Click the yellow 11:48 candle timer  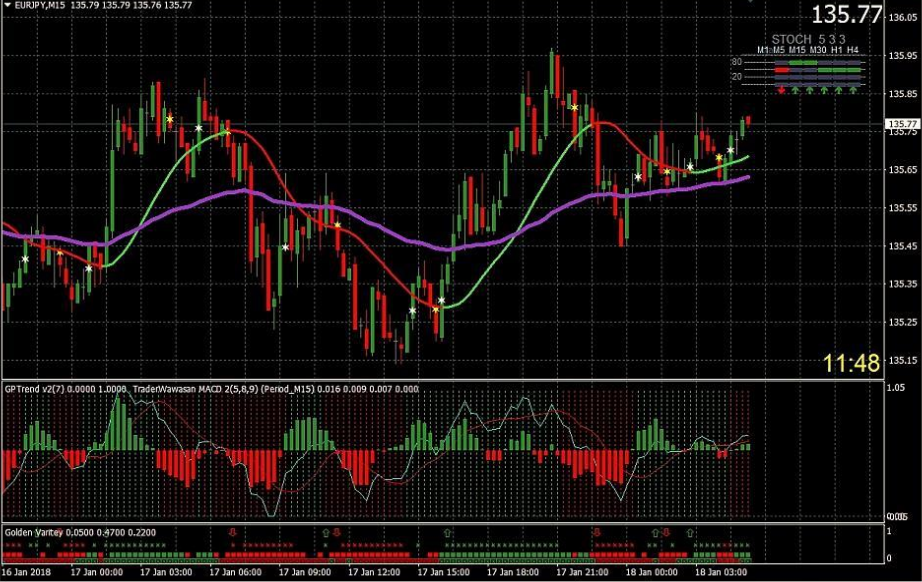[851, 363]
